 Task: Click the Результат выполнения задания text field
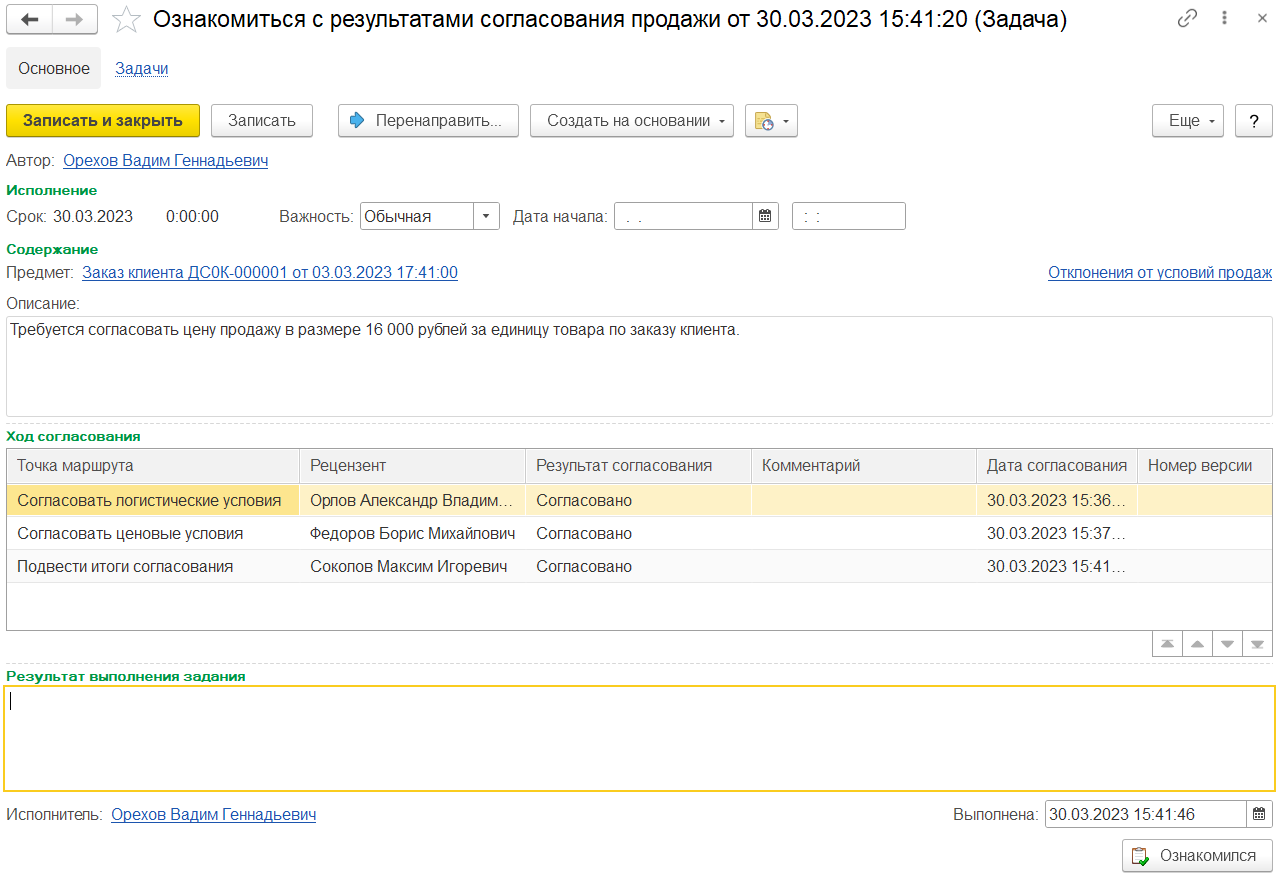point(640,738)
